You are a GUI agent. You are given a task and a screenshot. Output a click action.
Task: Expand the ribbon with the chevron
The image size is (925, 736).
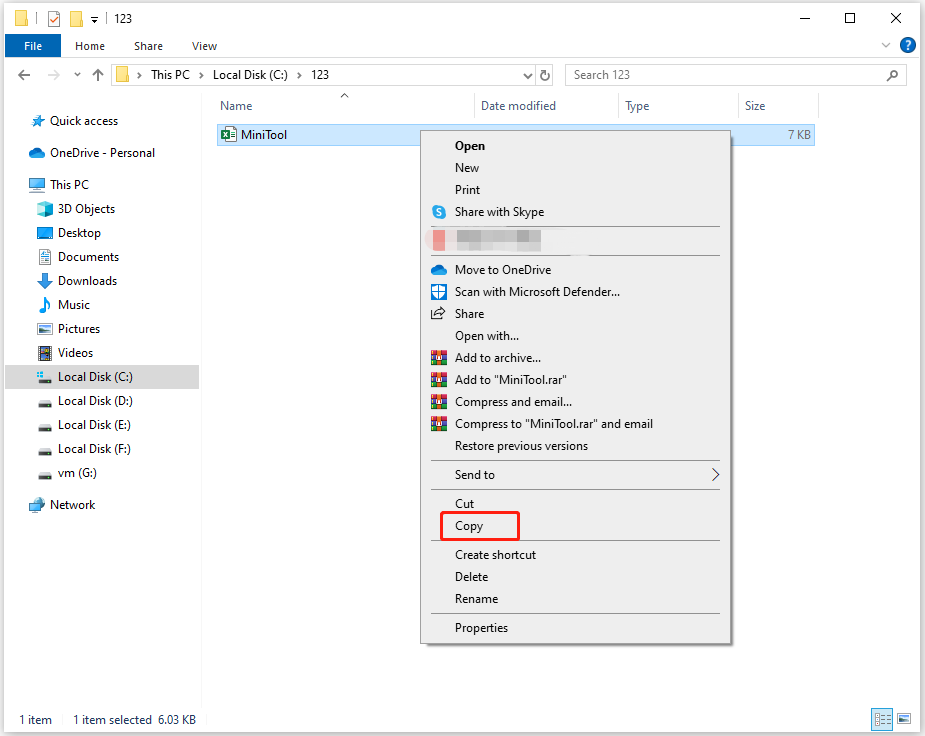pyautogui.click(x=885, y=45)
